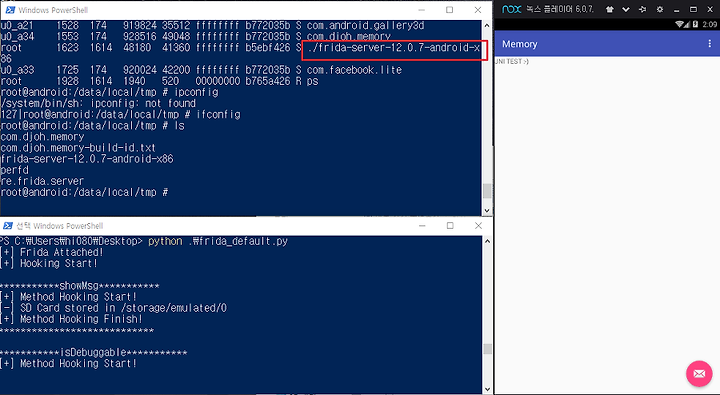Screen dimensions: 720x395
Task: Expand the Nox title bar chevron menu
Action: pos(626,9)
